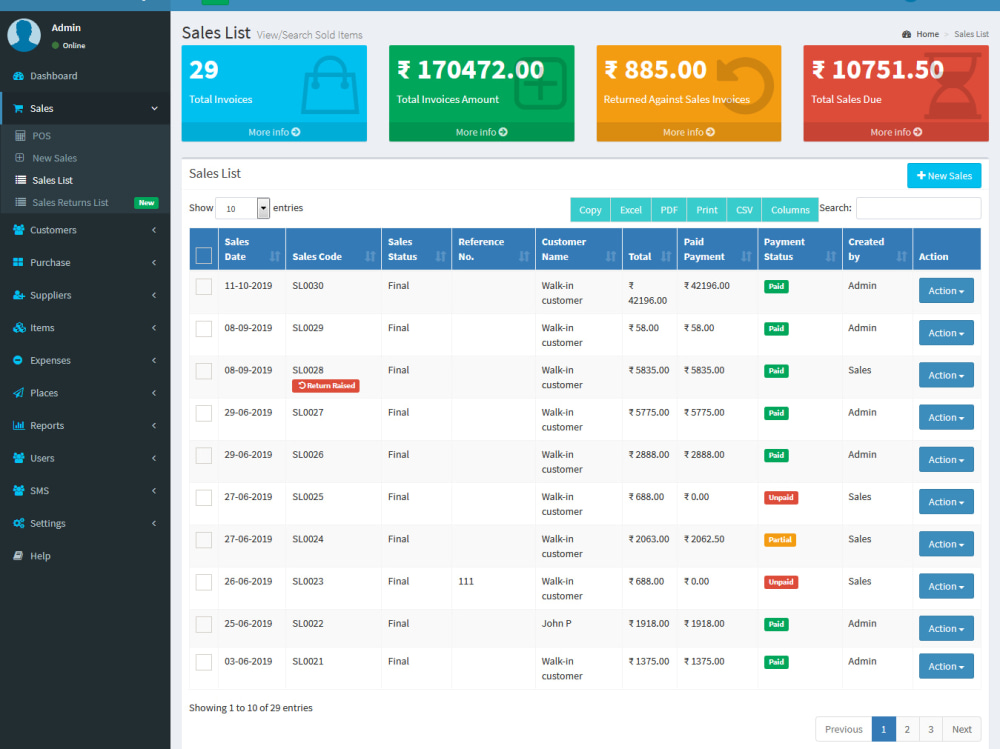Viewport: 1000px width, 749px height.
Task: Click the blue New Sales button
Action: point(944,175)
